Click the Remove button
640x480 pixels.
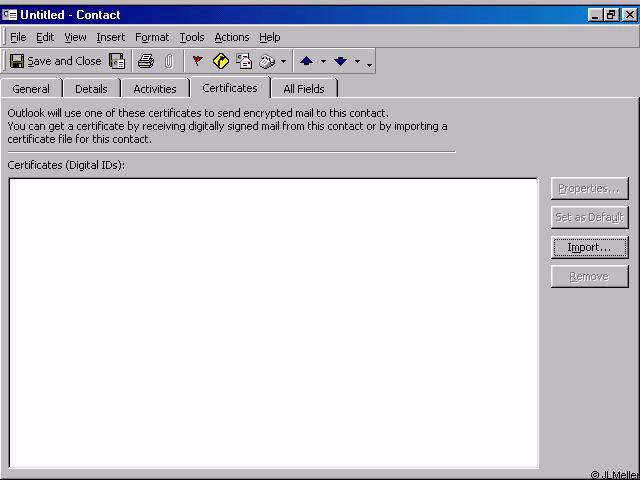coord(589,277)
